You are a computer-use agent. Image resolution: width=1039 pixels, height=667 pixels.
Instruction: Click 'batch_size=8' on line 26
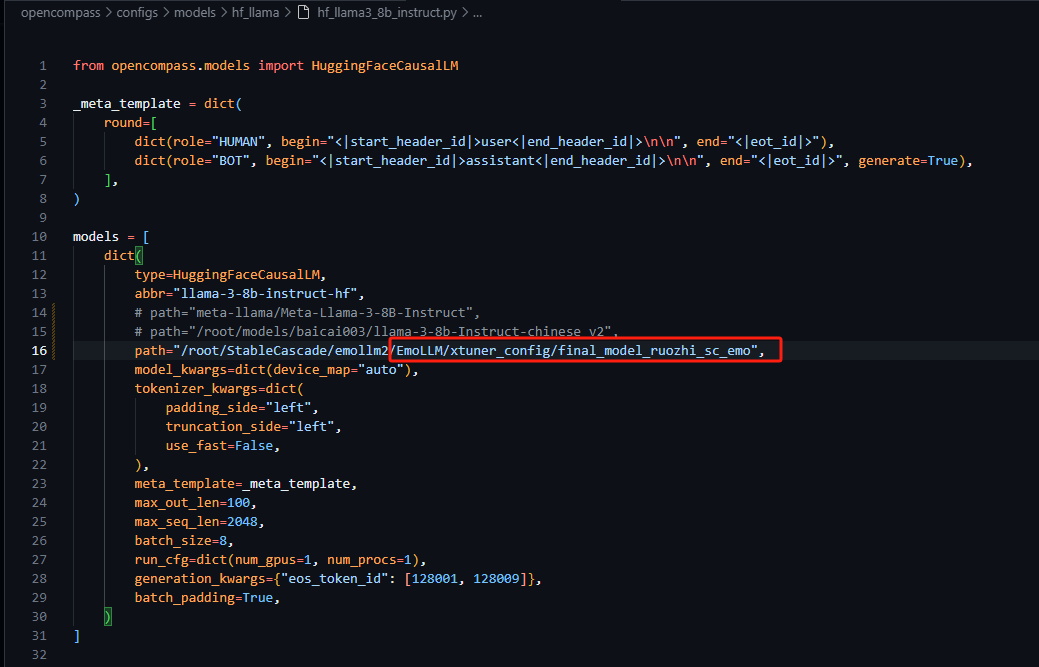click(x=184, y=540)
